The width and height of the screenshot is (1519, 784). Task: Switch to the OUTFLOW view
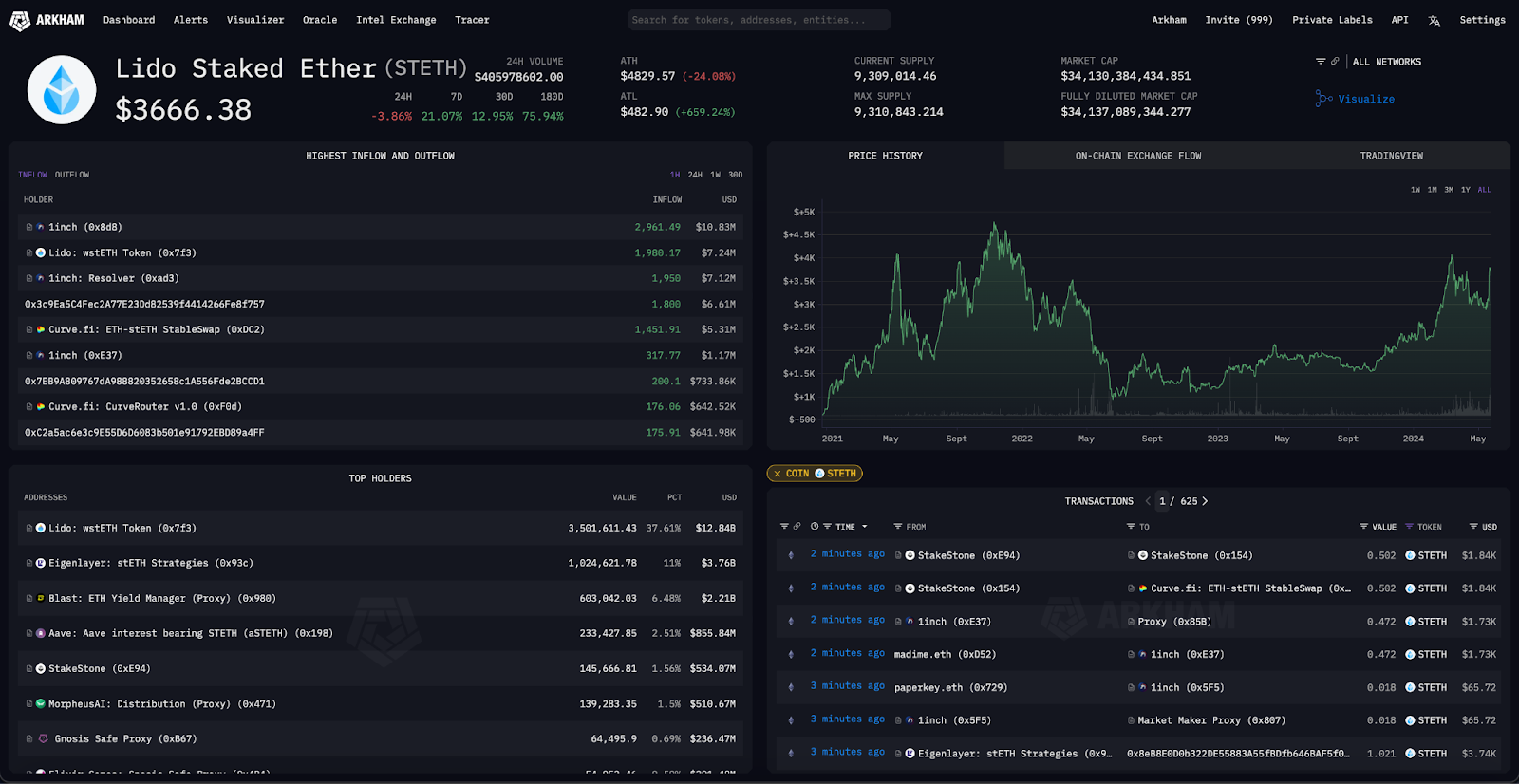72,176
